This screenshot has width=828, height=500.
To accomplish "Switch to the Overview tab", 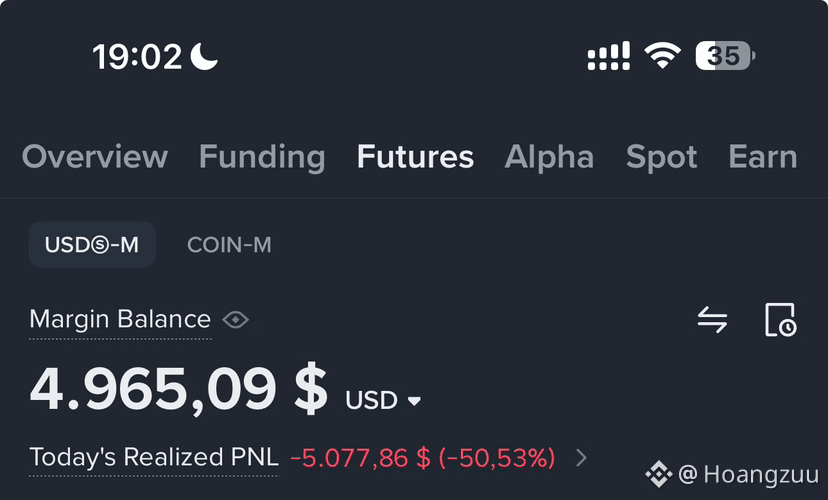I will (x=95, y=157).
